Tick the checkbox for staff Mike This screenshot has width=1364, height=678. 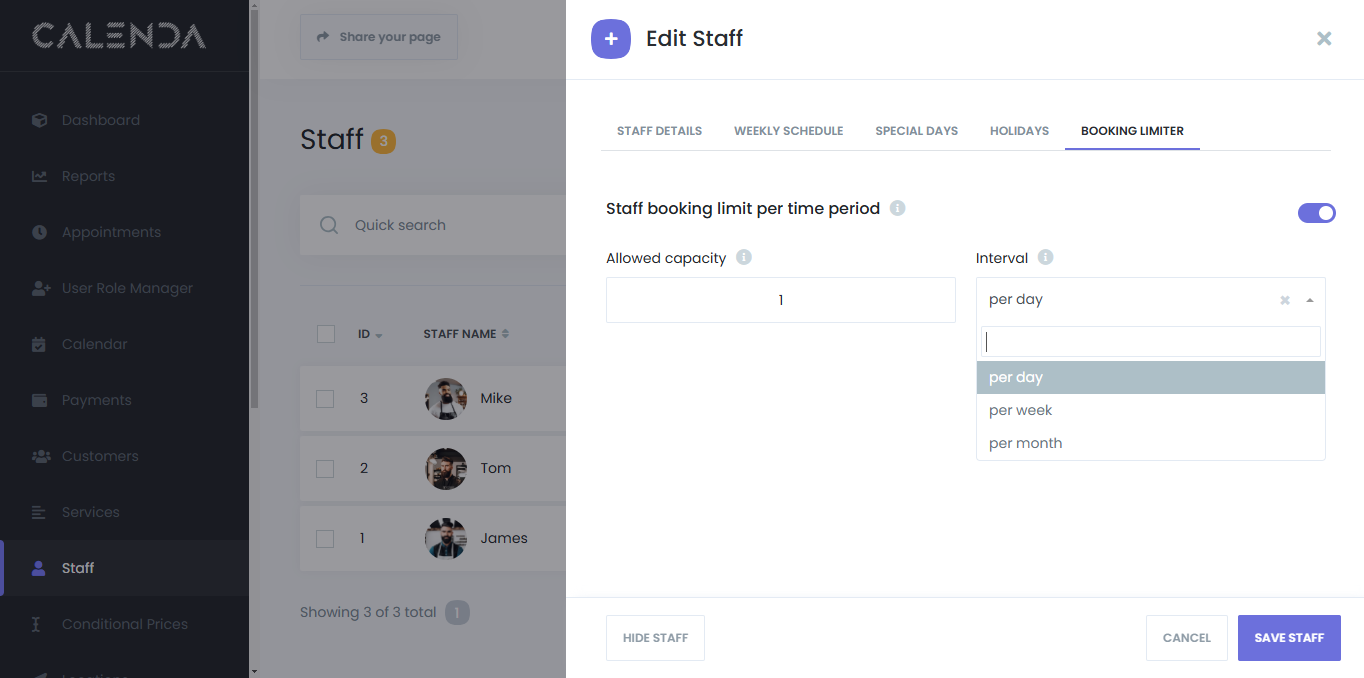pyautogui.click(x=325, y=398)
